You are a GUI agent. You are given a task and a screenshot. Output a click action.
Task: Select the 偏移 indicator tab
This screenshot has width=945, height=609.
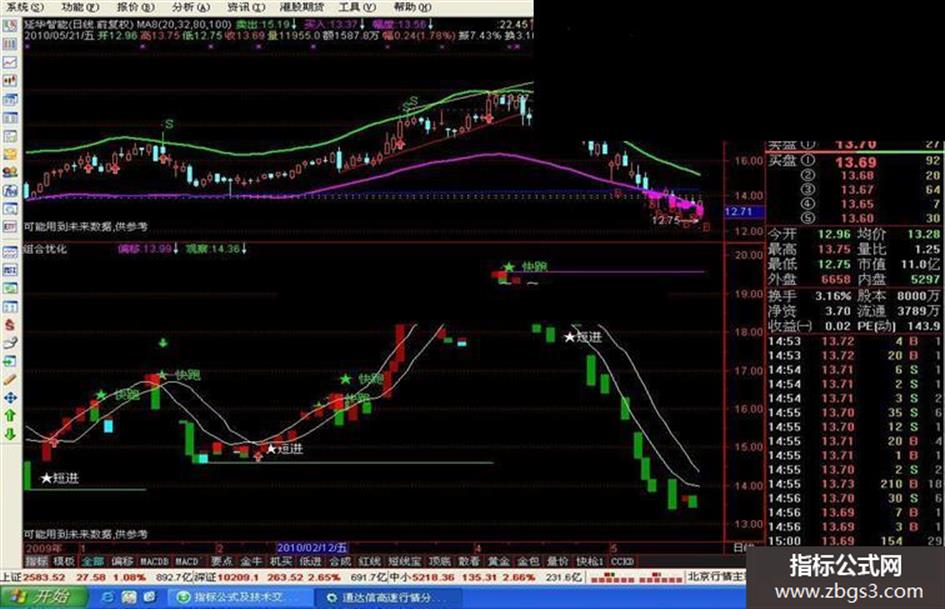123,561
